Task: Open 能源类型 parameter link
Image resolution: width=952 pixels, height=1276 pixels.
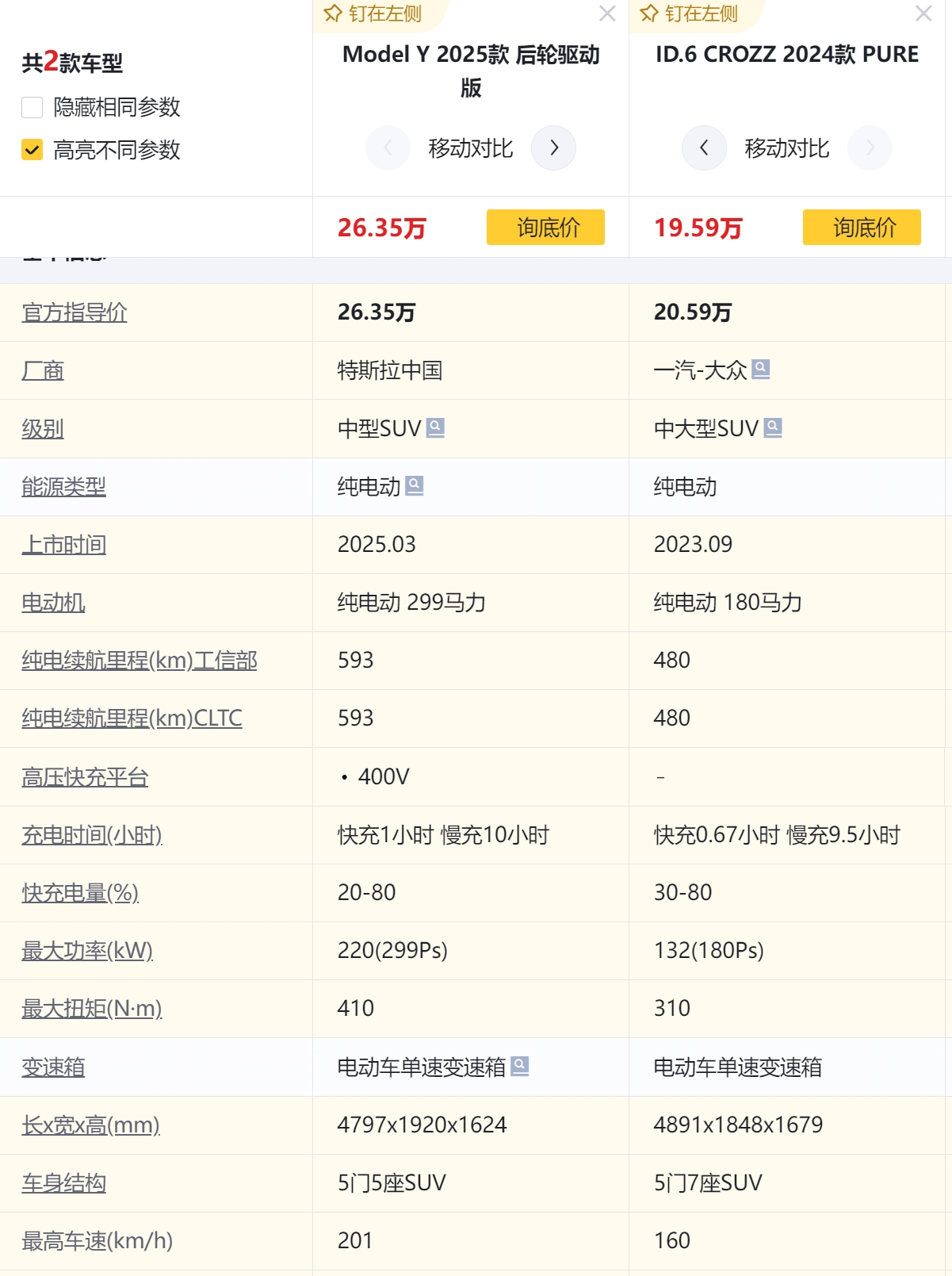Action: pyautogui.click(x=63, y=487)
